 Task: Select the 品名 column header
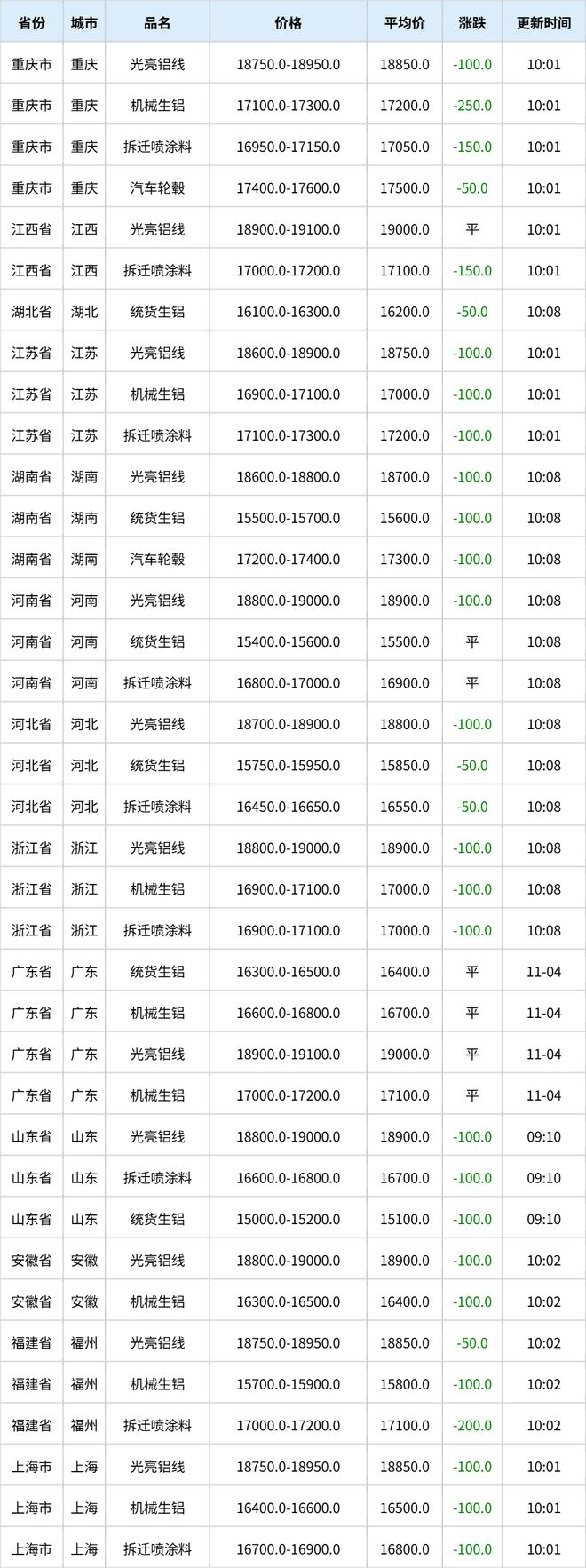click(x=157, y=23)
